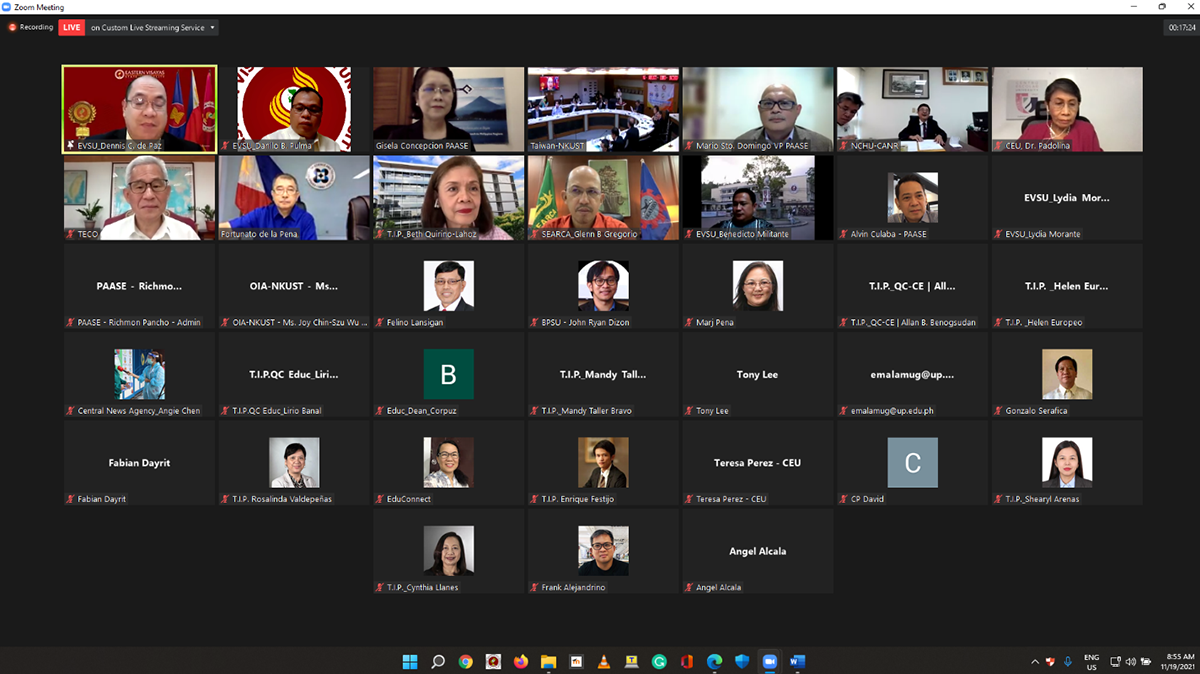This screenshot has height=674, width=1200.
Task: Click the volume speaker icon in tray
Action: [x=1129, y=661]
